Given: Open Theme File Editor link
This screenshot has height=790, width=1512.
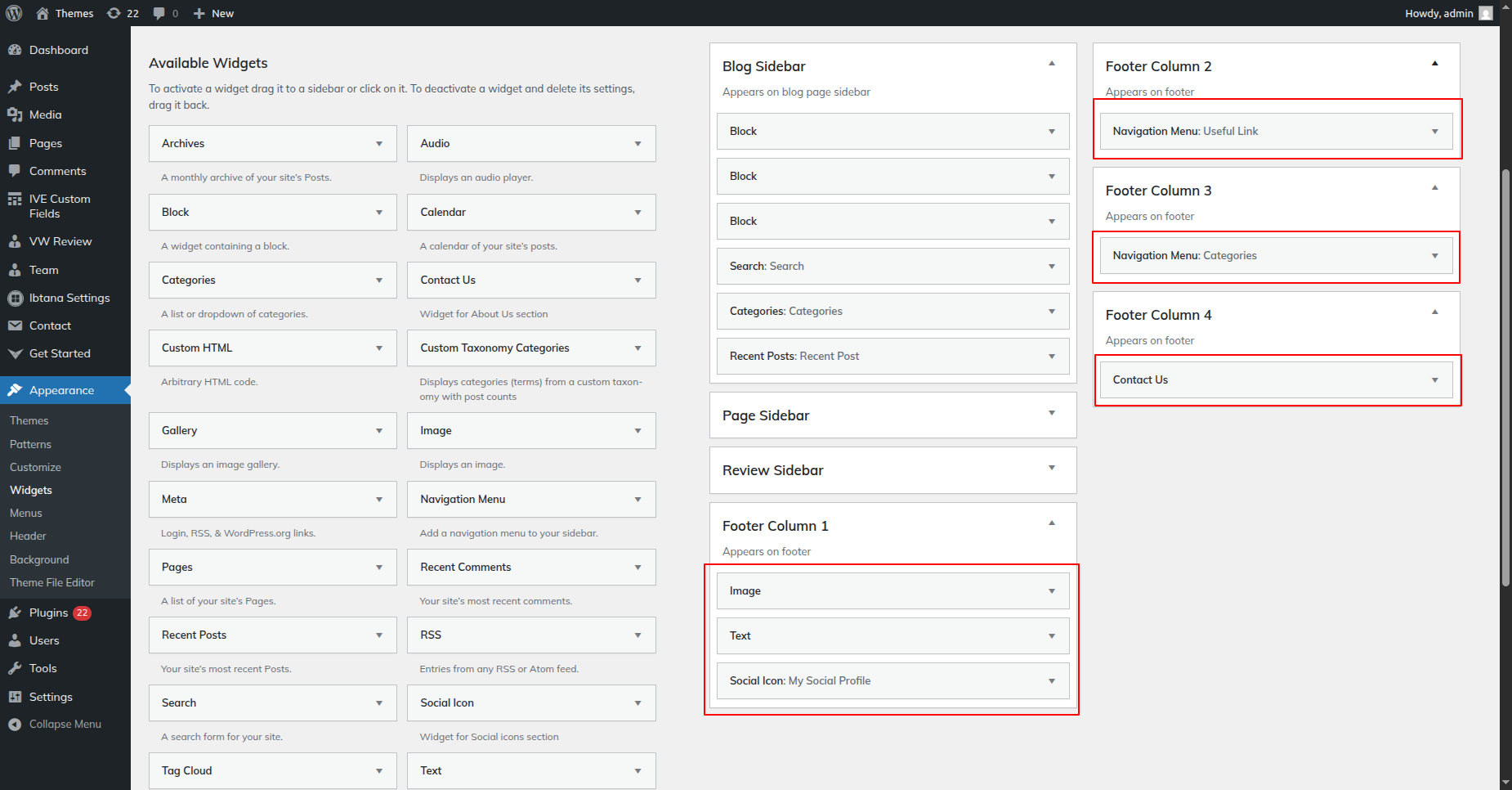Looking at the screenshot, I should point(52,582).
